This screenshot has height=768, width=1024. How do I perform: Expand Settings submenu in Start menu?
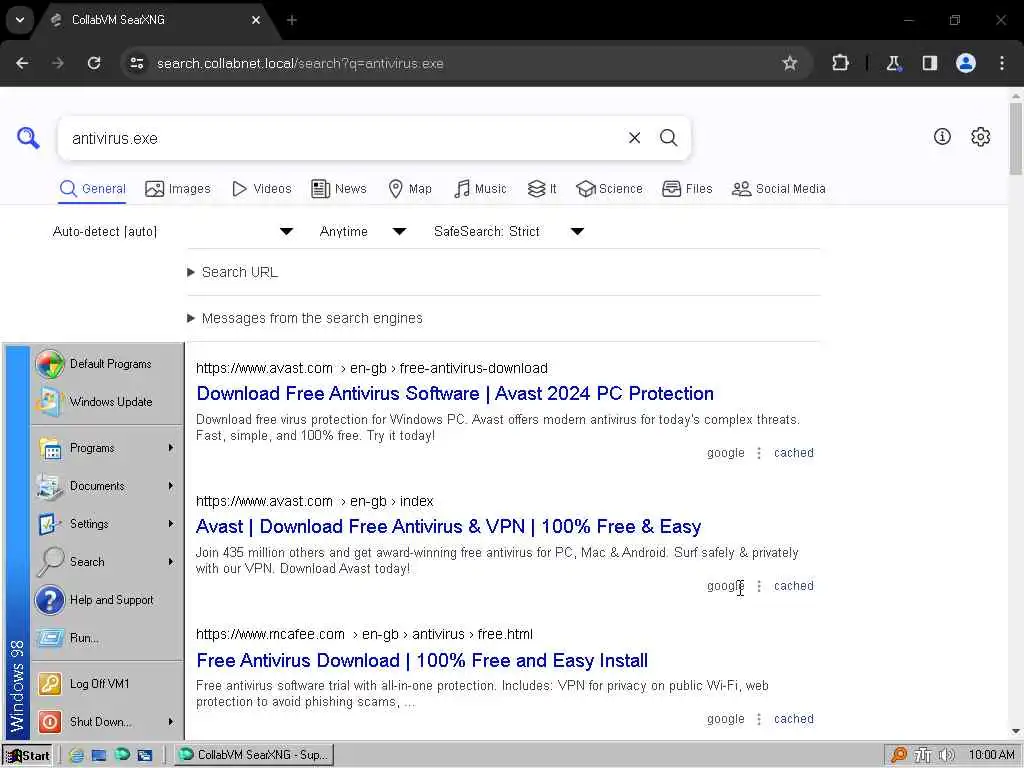pos(107,524)
